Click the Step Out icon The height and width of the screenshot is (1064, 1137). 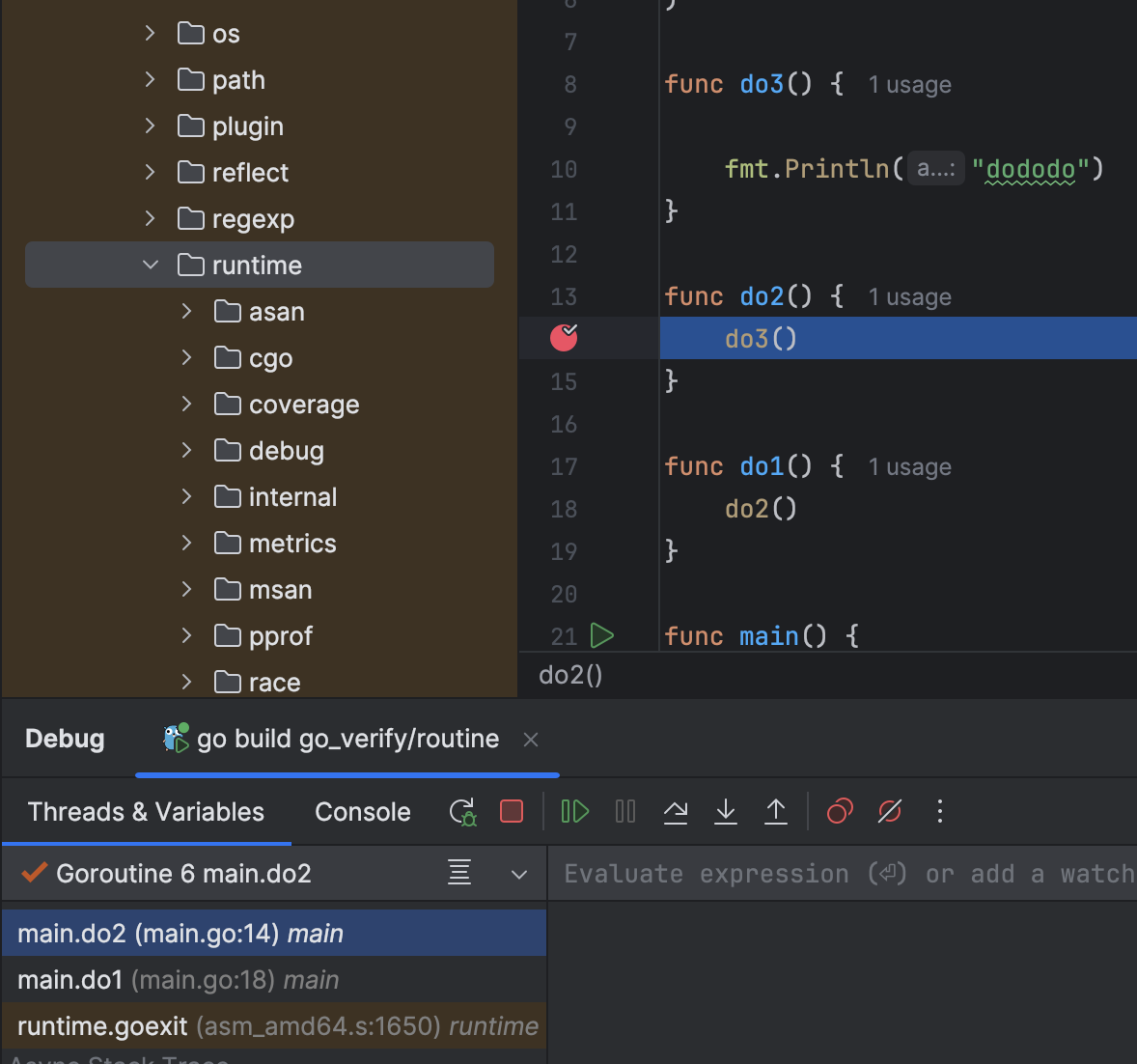point(776,811)
